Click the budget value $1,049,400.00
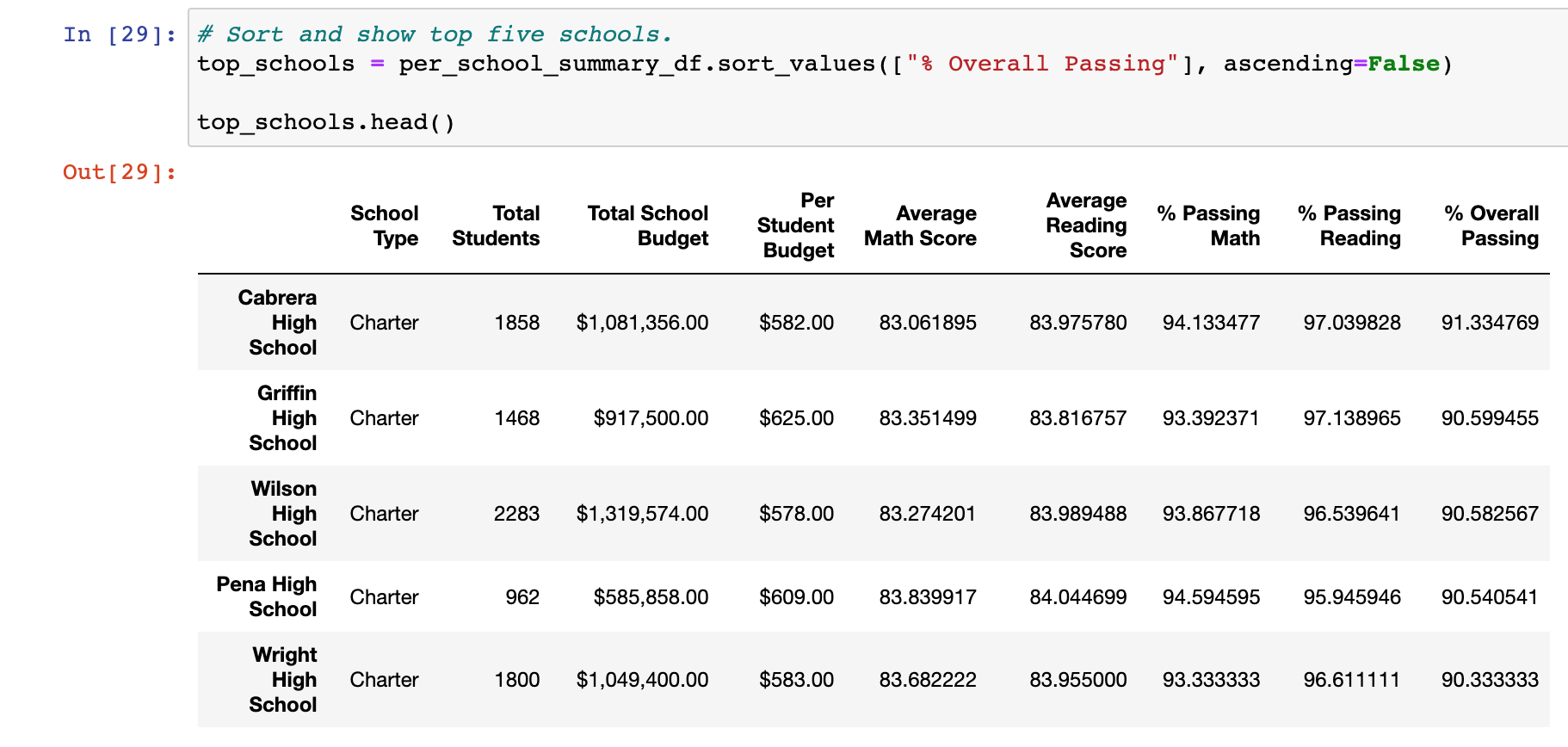 tap(642, 680)
